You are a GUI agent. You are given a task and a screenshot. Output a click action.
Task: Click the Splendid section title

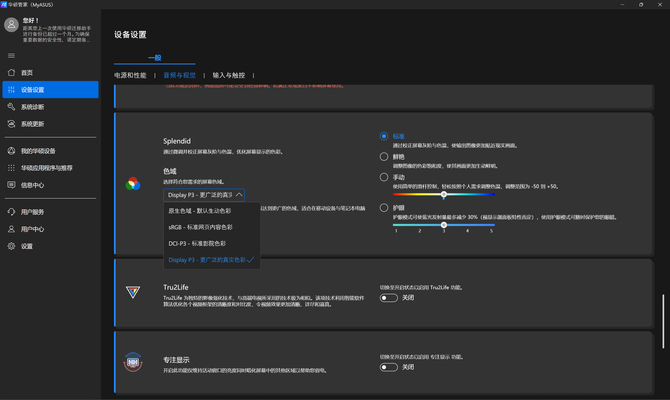point(177,141)
